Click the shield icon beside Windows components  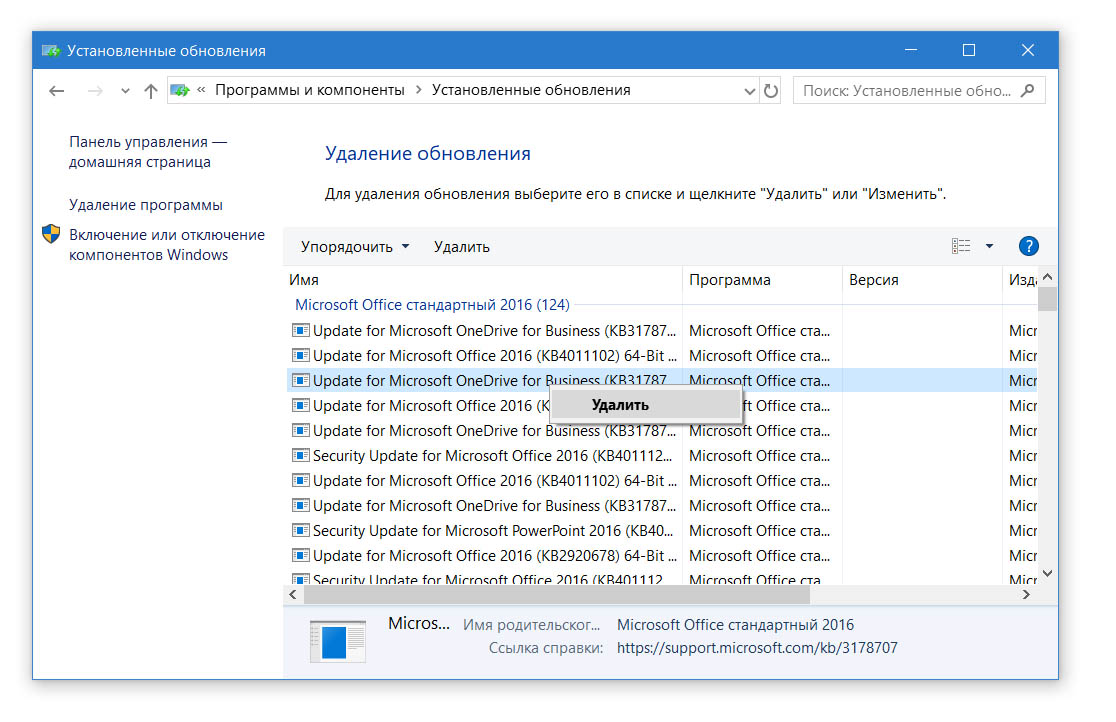51,234
